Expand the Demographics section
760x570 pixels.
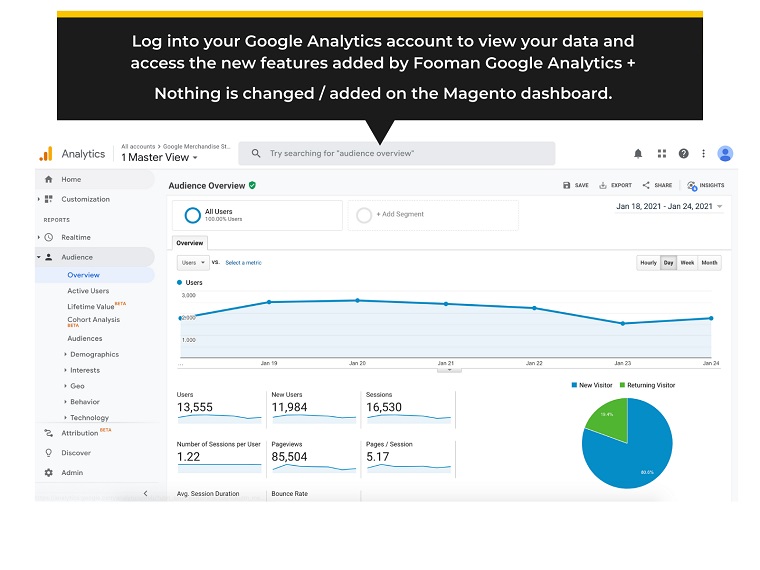pyautogui.click(x=94, y=354)
